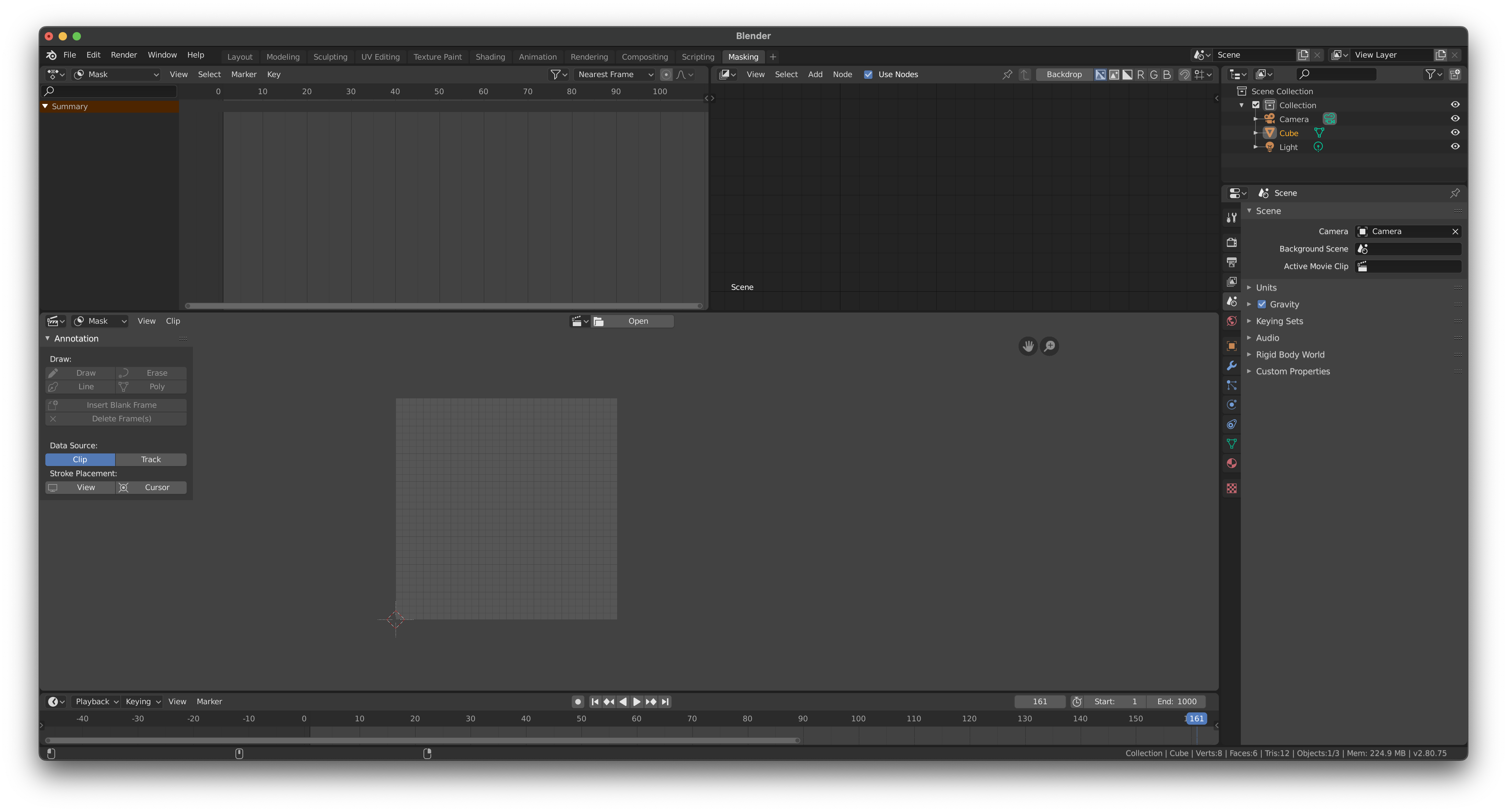Image resolution: width=1507 pixels, height=812 pixels.
Task: Open the World properties tab
Action: click(x=1231, y=321)
